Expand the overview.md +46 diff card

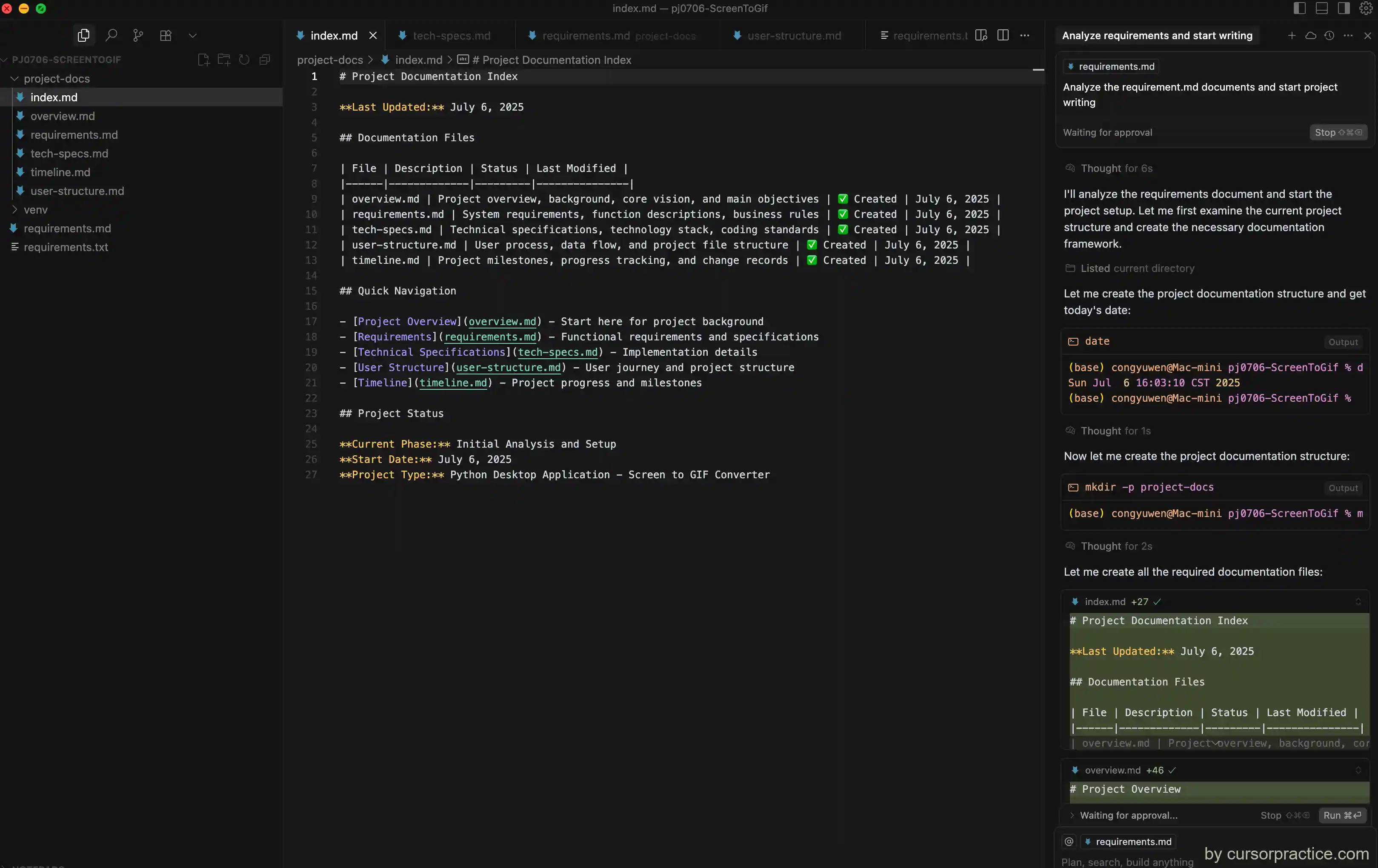(x=1358, y=770)
